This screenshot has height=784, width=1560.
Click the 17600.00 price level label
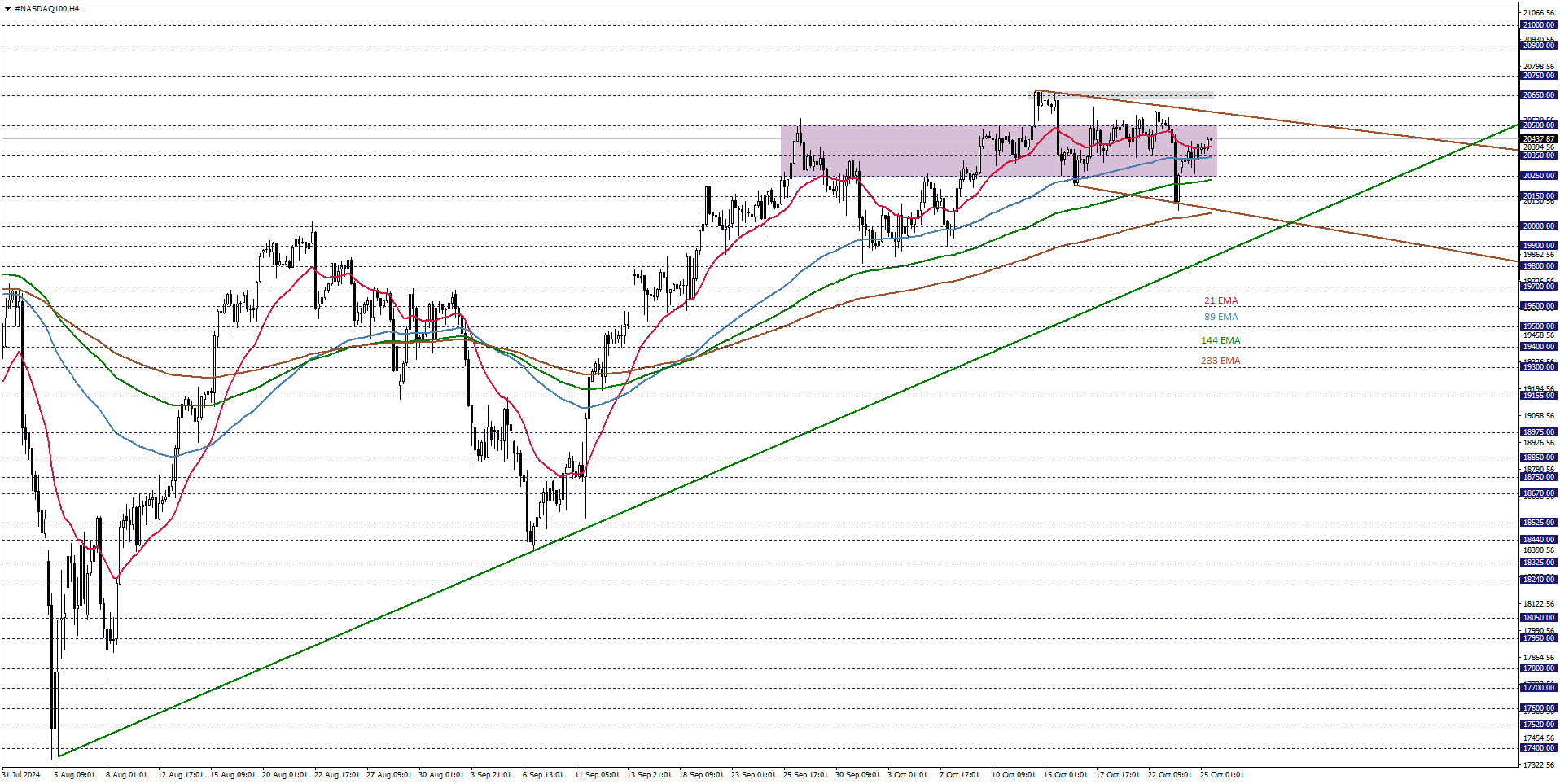click(x=1539, y=708)
